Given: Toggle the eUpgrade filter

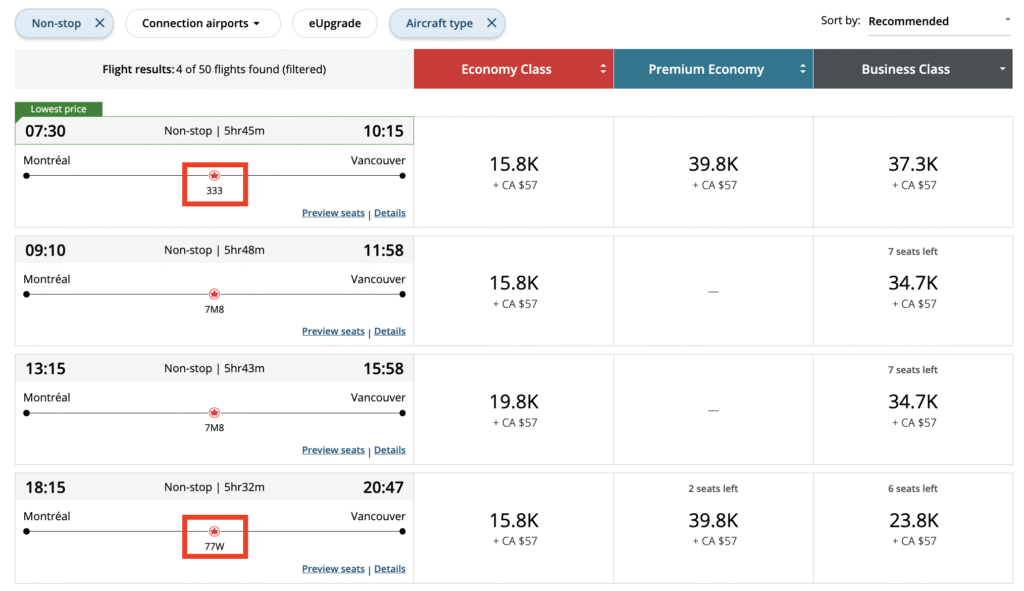Looking at the screenshot, I should [x=334, y=23].
